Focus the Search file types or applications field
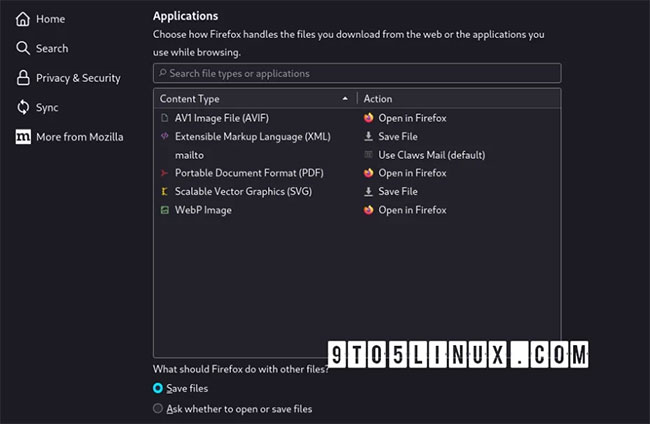The width and height of the screenshot is (650, 424). (x=357, y=73)
